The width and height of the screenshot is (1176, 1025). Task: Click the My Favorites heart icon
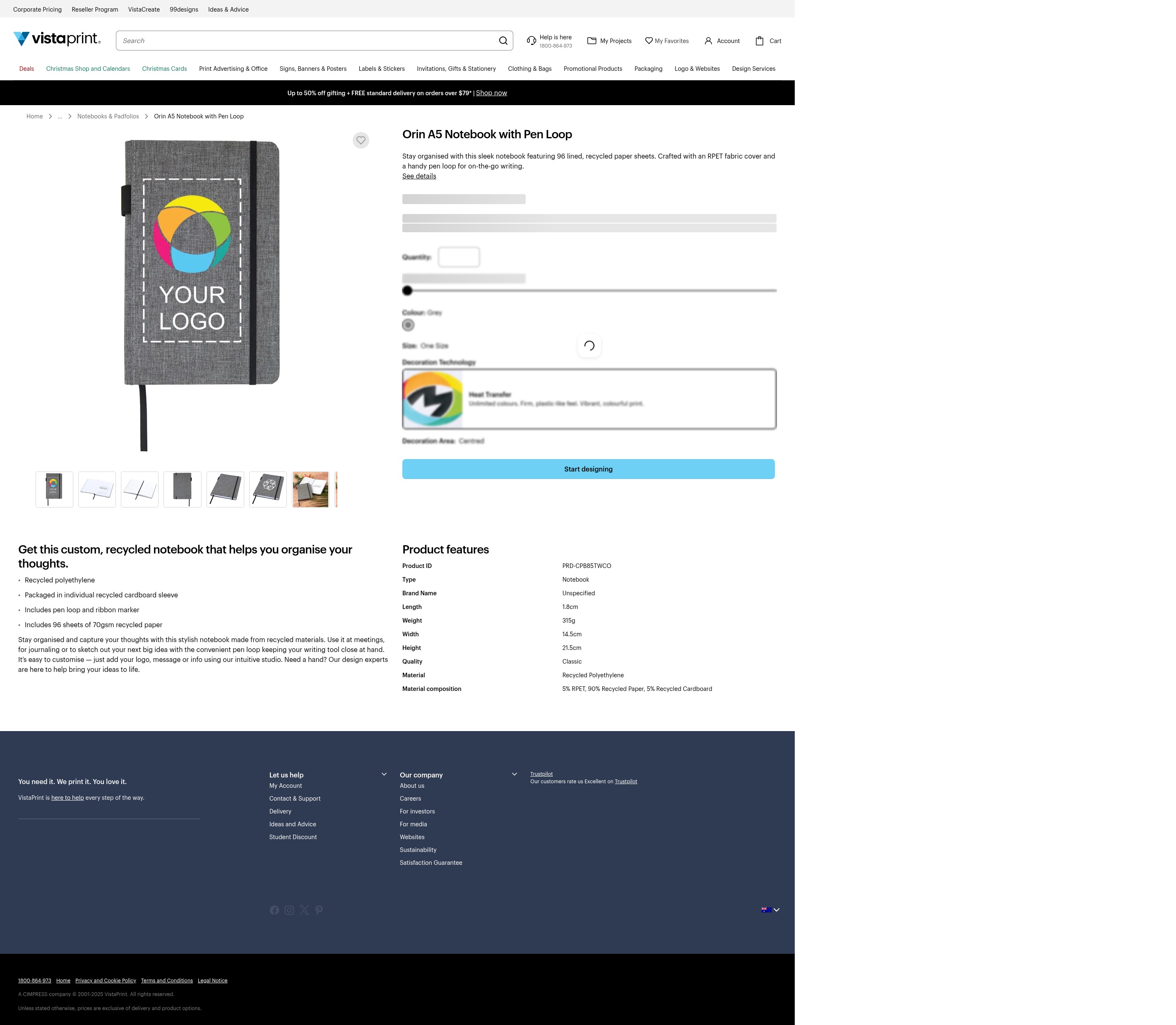[x=649, y=41]
